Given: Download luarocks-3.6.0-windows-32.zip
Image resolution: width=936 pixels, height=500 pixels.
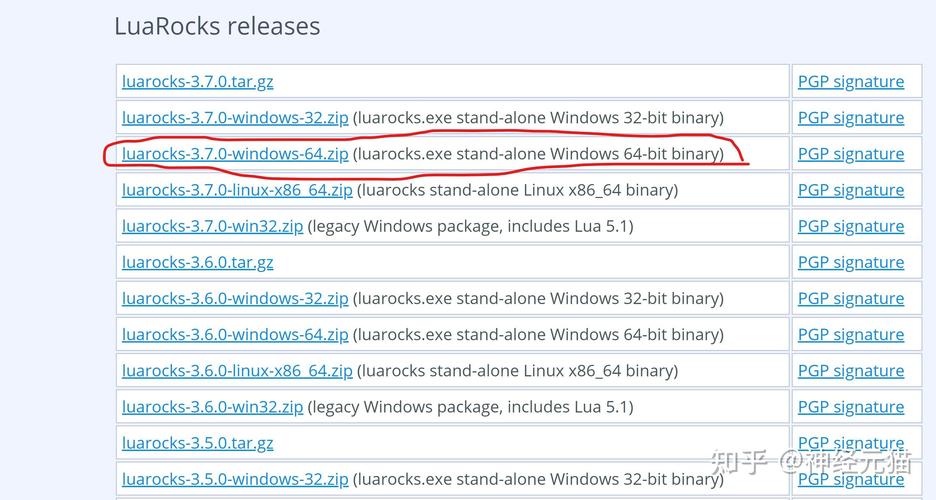Looking at the screenshot, I should (x=235, y=298).
